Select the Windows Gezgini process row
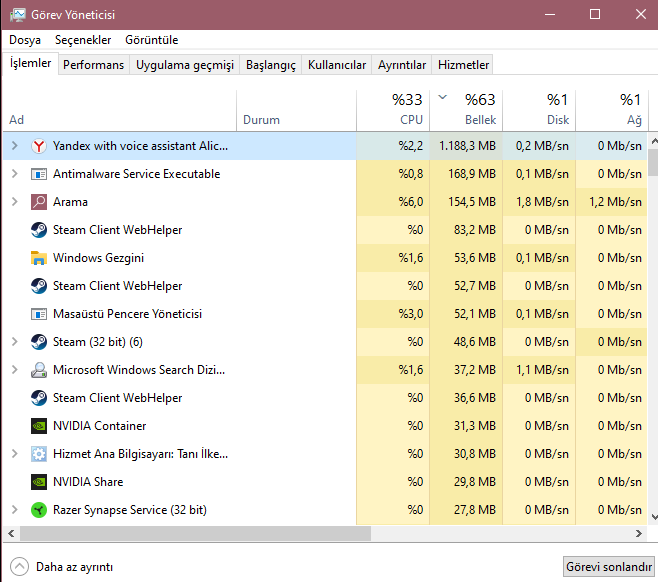 [325, 258]
